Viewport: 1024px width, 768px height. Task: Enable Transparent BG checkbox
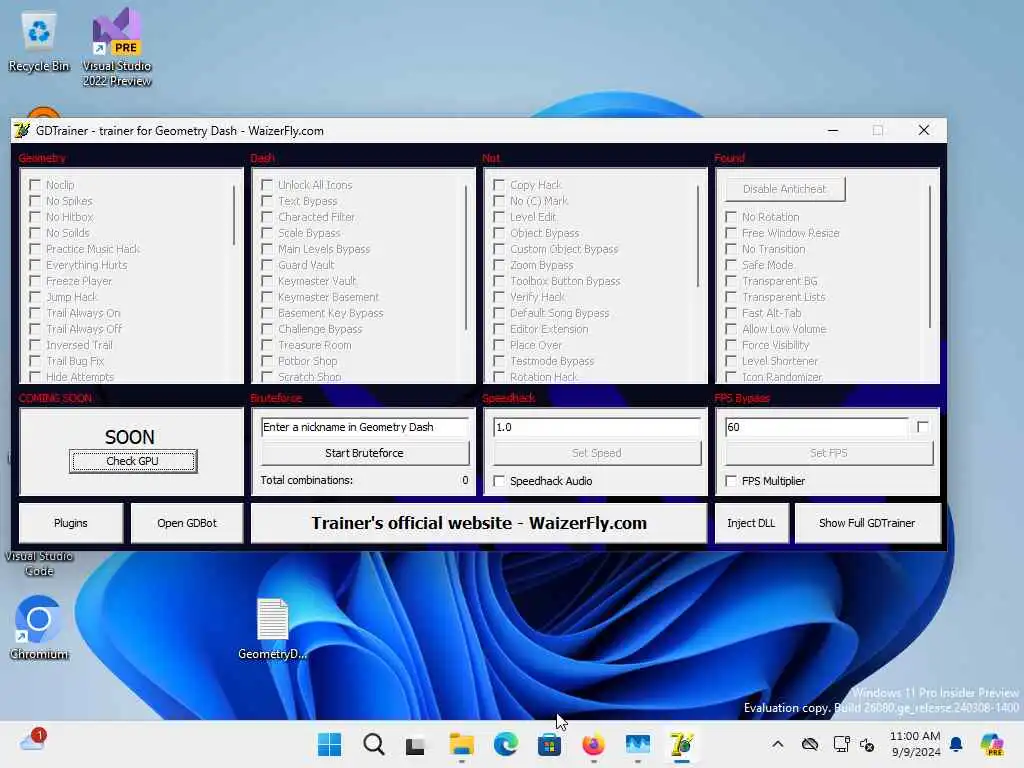(x=731, y=281)
